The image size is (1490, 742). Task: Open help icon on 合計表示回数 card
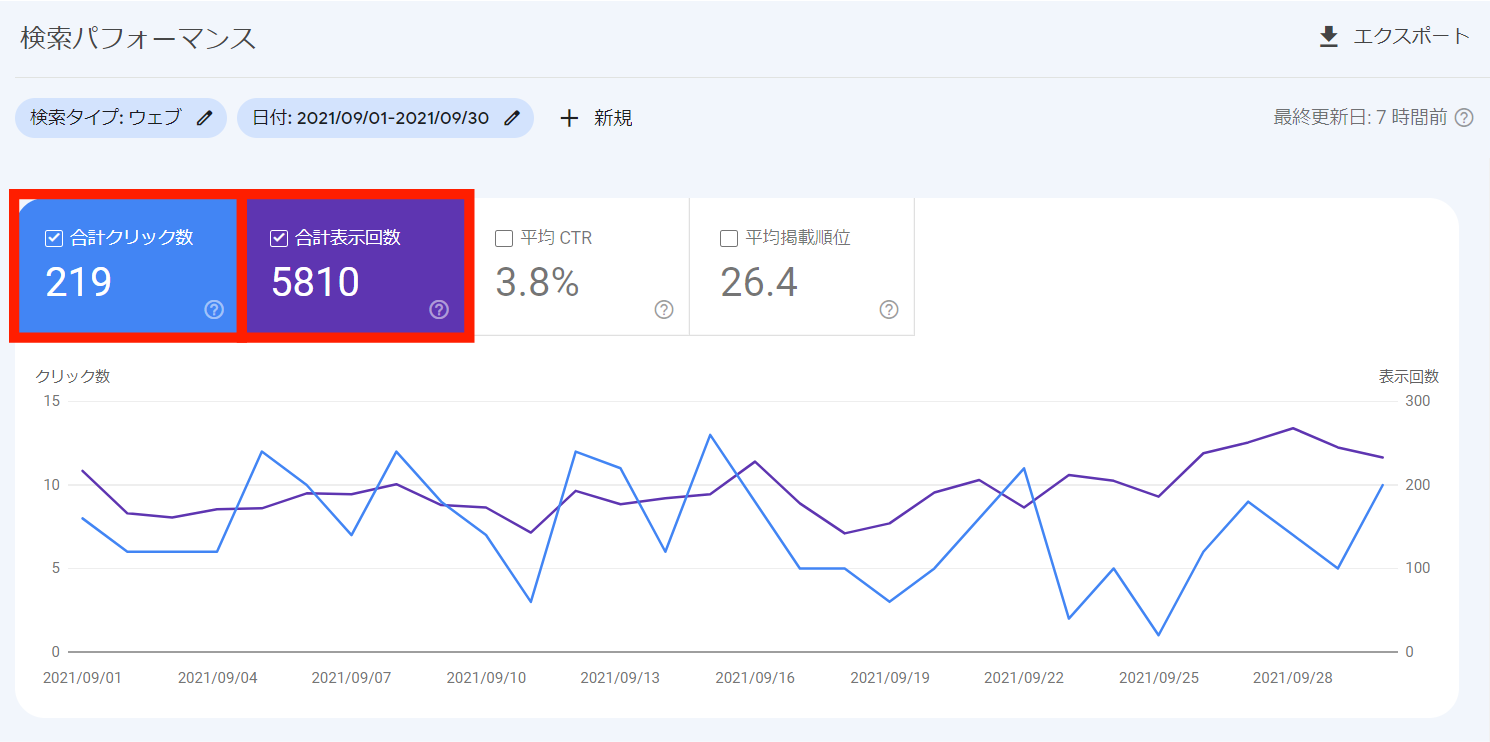440,310
